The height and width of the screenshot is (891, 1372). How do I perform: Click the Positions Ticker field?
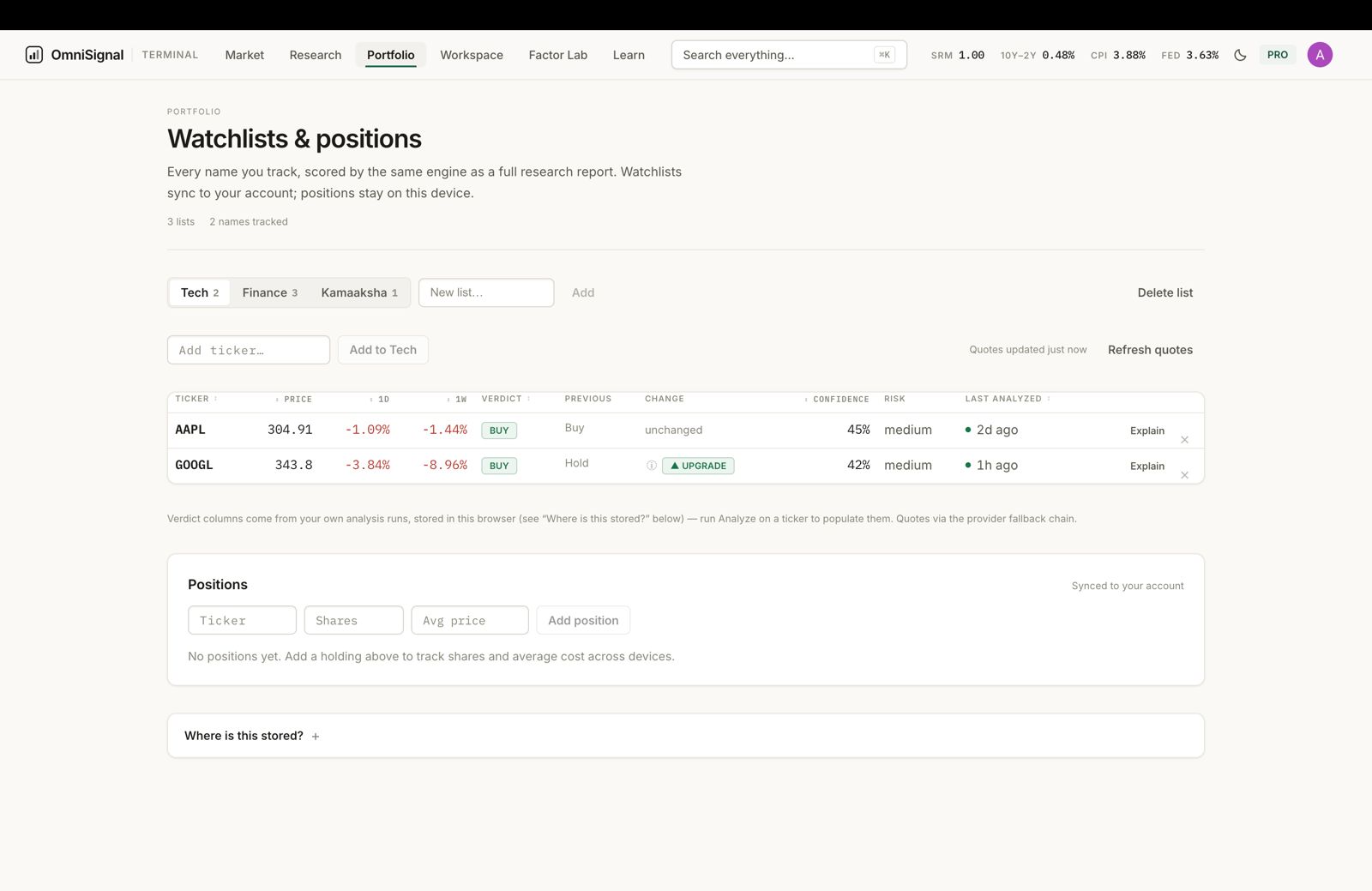coord(242,620)
